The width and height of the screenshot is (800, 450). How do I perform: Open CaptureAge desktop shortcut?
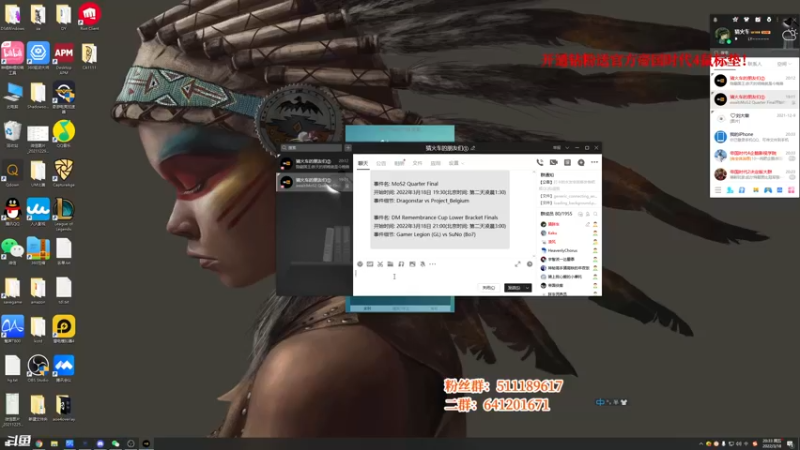click(x=63, y=172)
